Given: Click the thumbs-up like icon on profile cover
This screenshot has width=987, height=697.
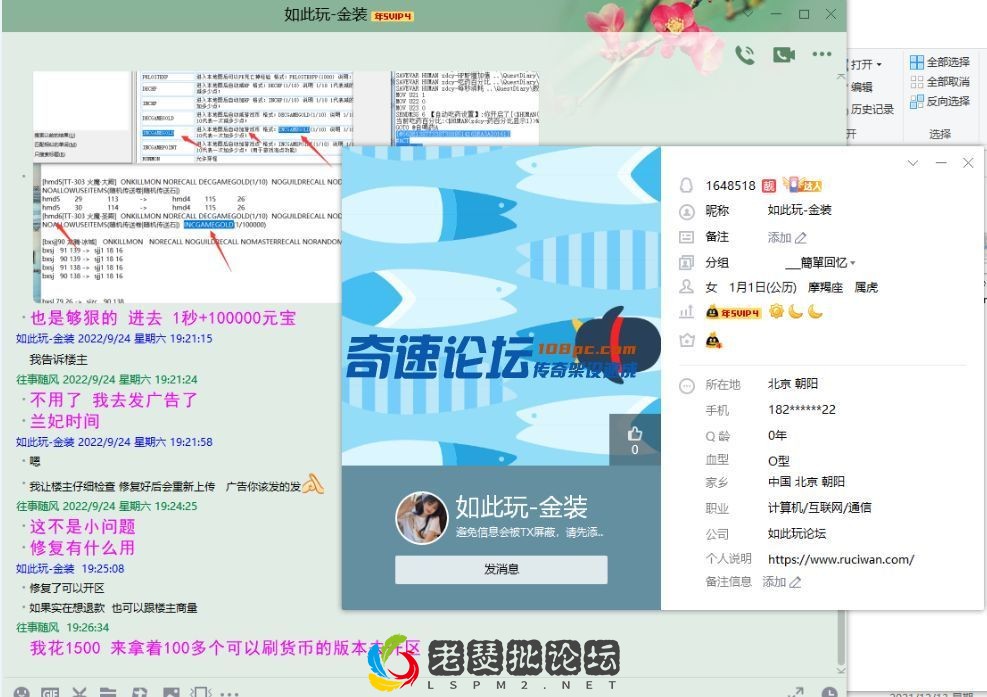Looking at the screenshot, I should pyautogui.click(x=634, y=433).
